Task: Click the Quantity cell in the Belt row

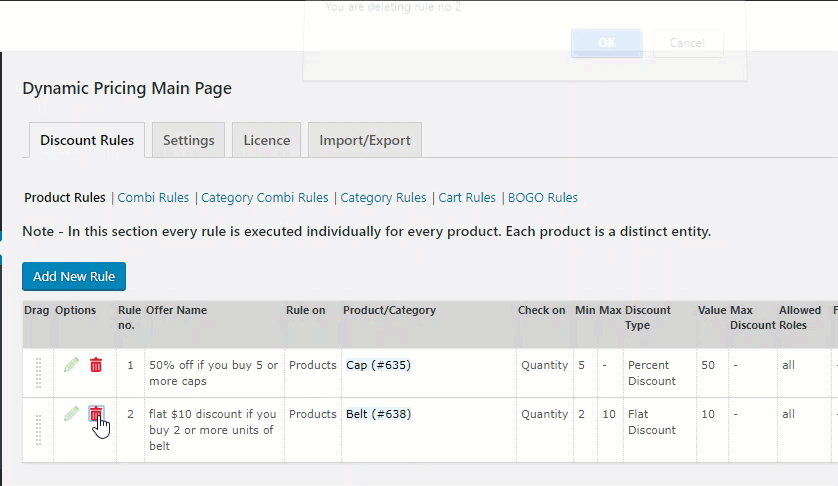Action: [x=545, y=414]
